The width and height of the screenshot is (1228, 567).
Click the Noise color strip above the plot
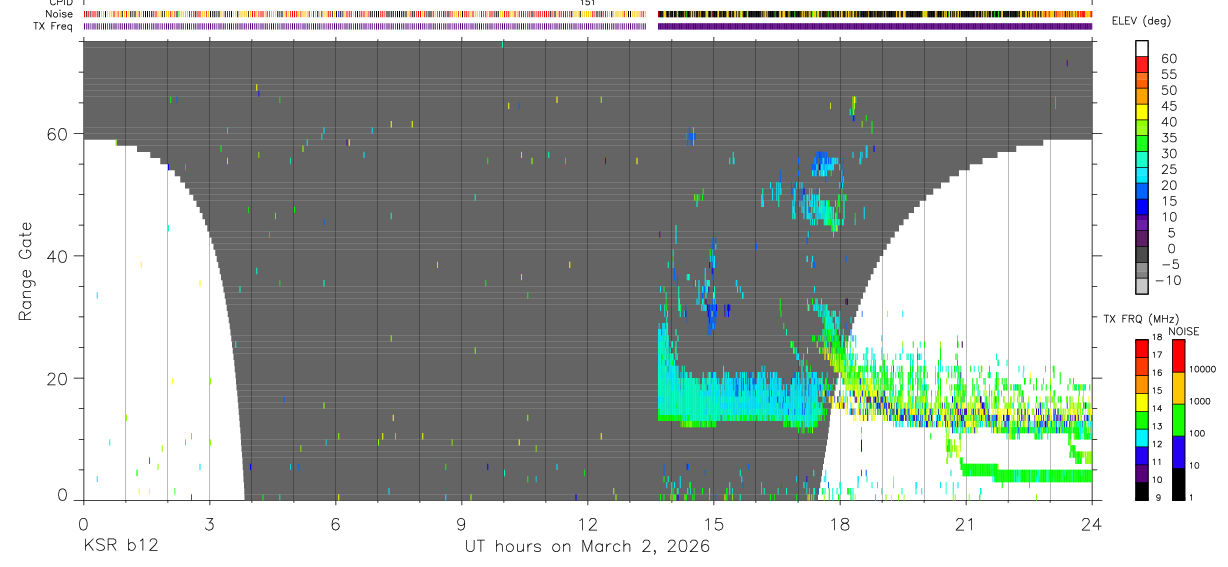pyautogui.click(x=588, y=14)
